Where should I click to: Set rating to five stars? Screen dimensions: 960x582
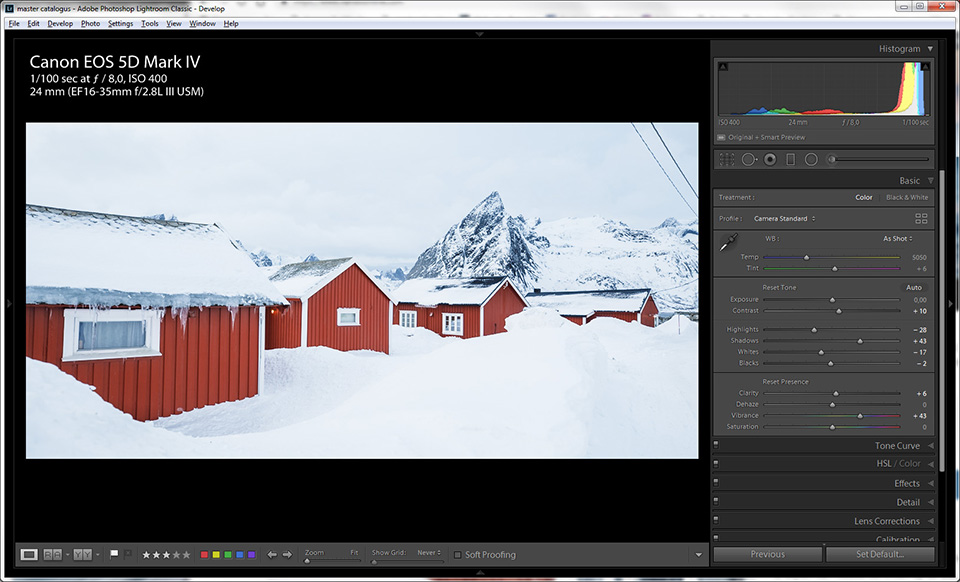point(186,555)
